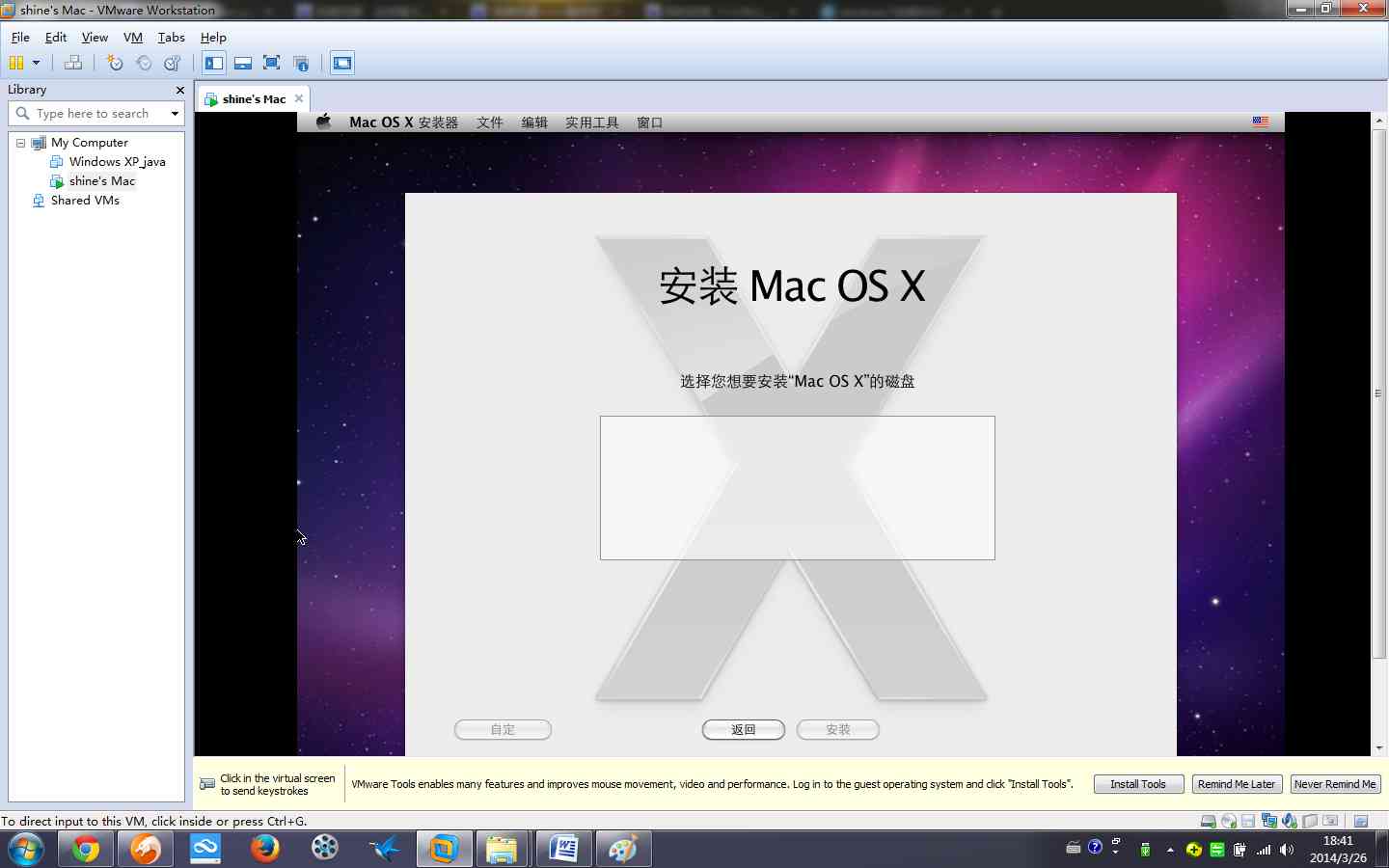Screen dimensions: 1389x868
Task: Open the VM menu
Action: click(133, 38)
